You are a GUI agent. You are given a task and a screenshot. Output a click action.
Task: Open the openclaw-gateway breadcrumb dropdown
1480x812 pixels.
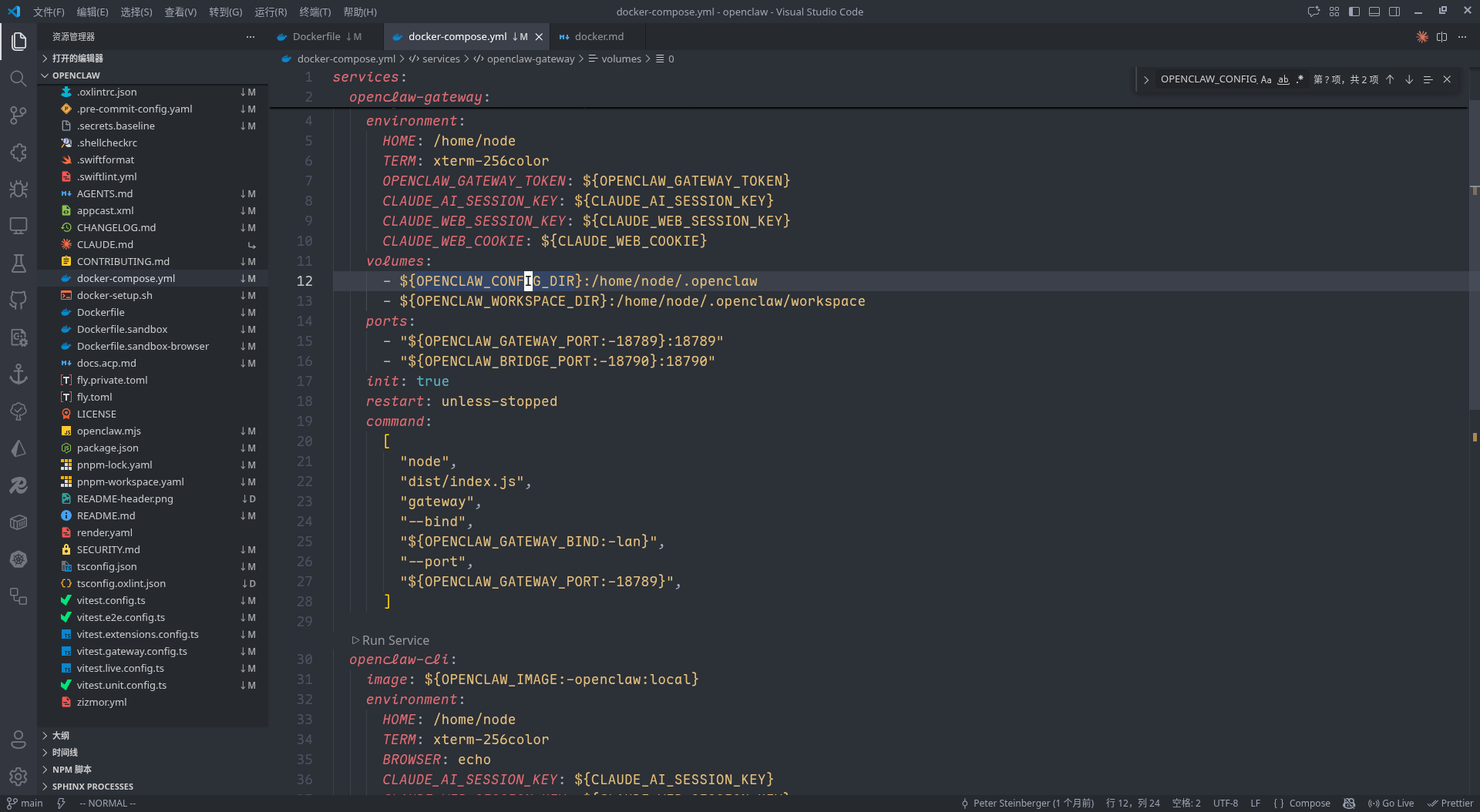click(523, 59)
